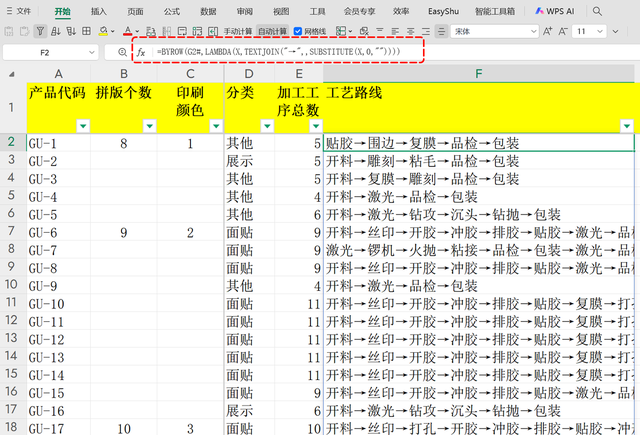Click the paste-values clipboard icon
This screenshot has height=435, width=640.
pyautogui.click(x=9, y=31)
